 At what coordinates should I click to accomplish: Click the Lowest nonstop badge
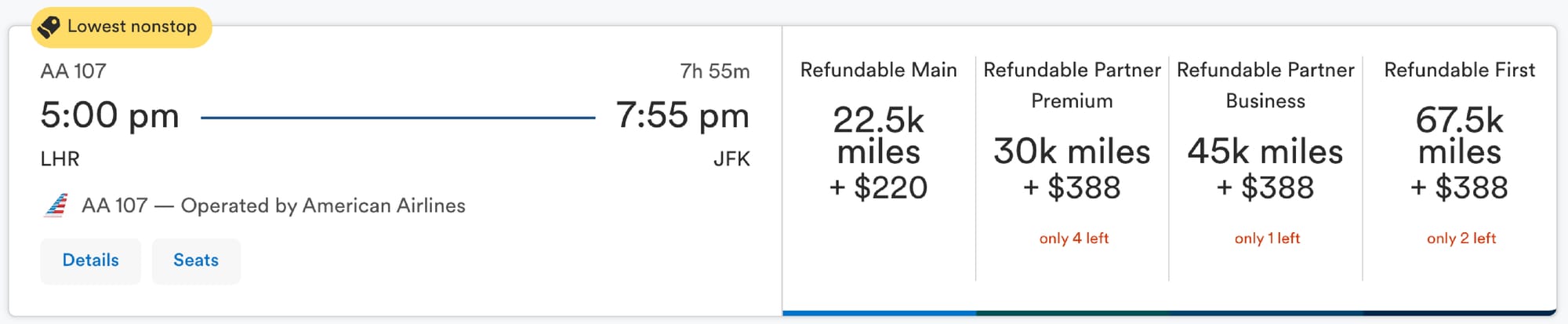[122, 27]
